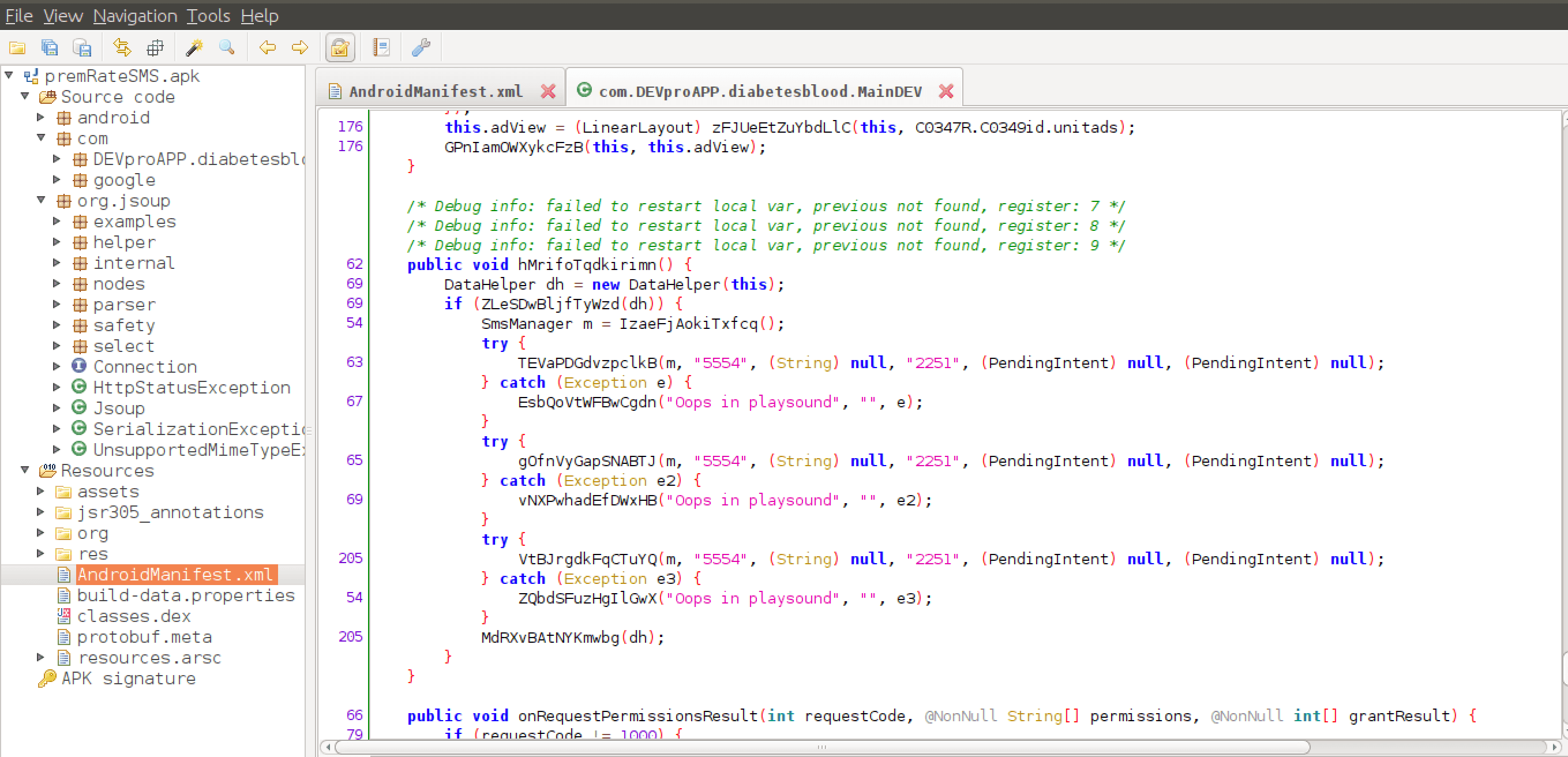Toggle the Flatten packages toolbar button
Screen dimensions: 1568x757
coord(155,47)
